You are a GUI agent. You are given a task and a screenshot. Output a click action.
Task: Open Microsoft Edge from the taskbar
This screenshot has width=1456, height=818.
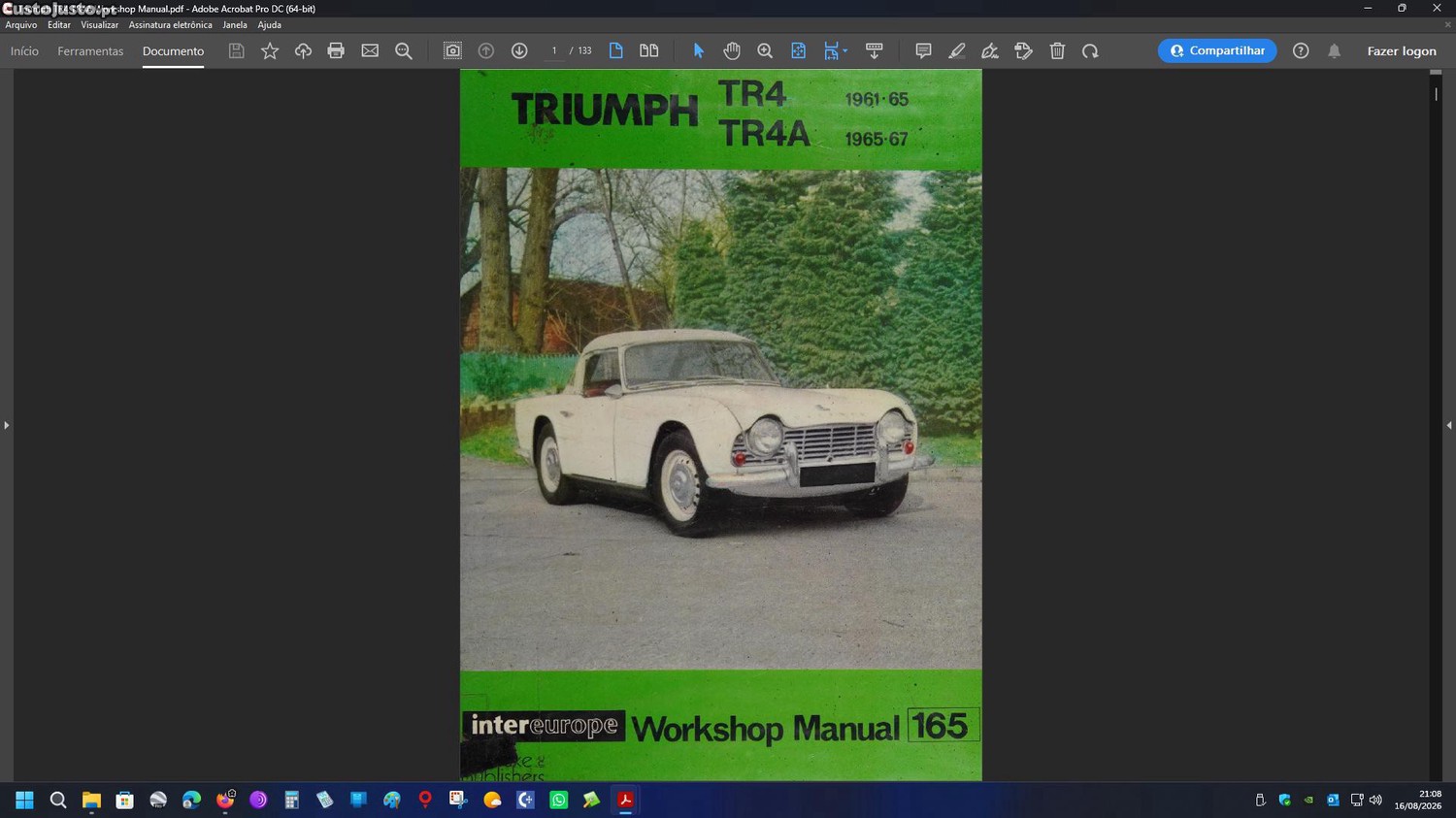point(191,800)
